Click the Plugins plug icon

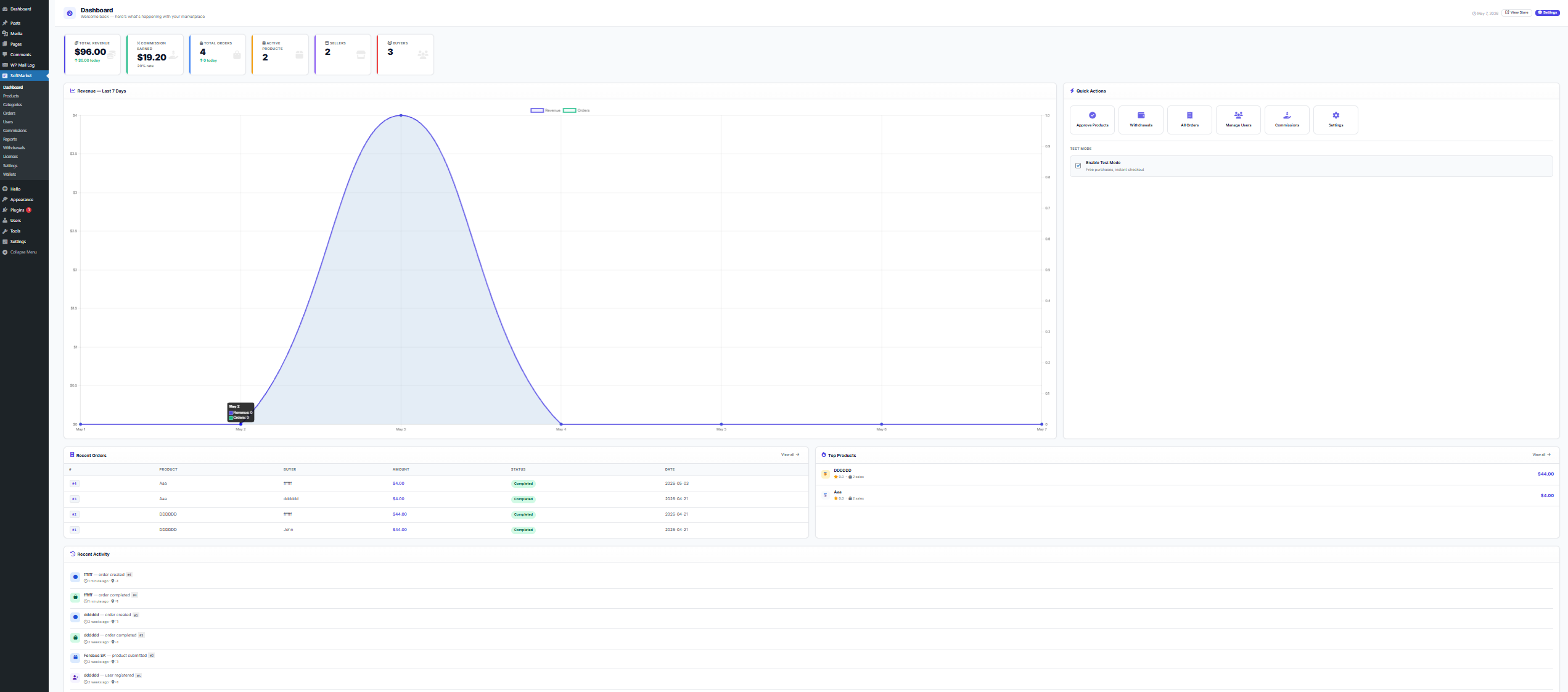(5, 210)
